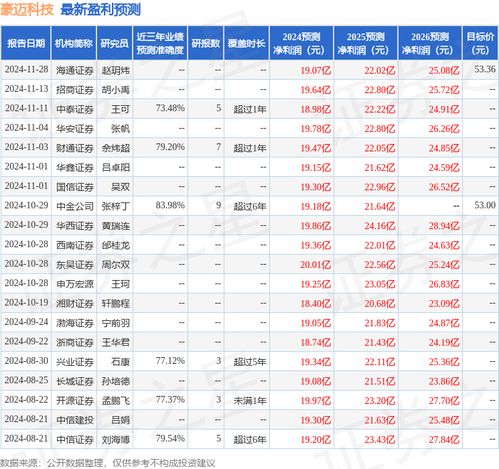Select researcher 吕卓阳

[115, 167]
